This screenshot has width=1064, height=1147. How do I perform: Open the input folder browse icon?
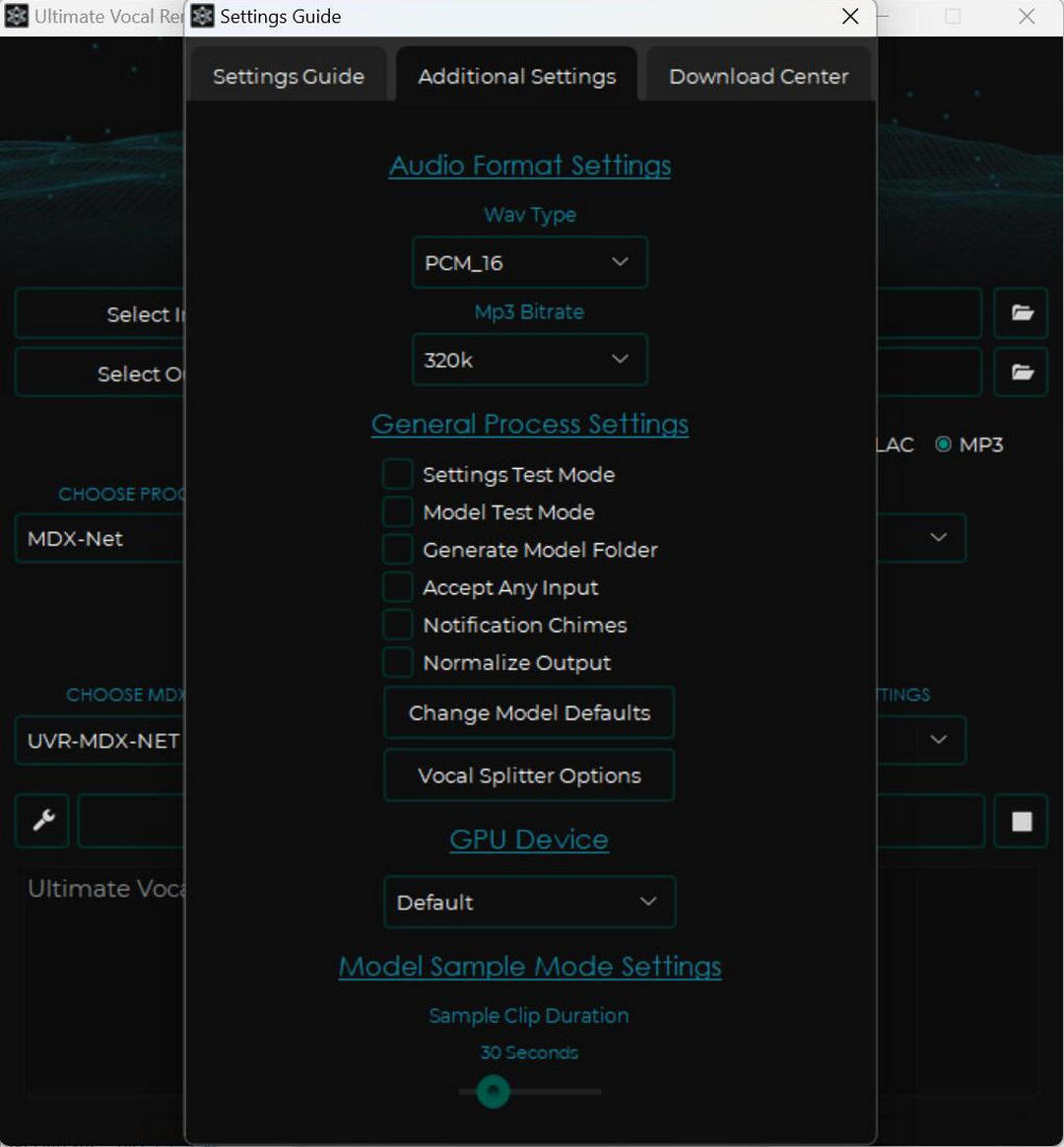[x=1022, y=313]
